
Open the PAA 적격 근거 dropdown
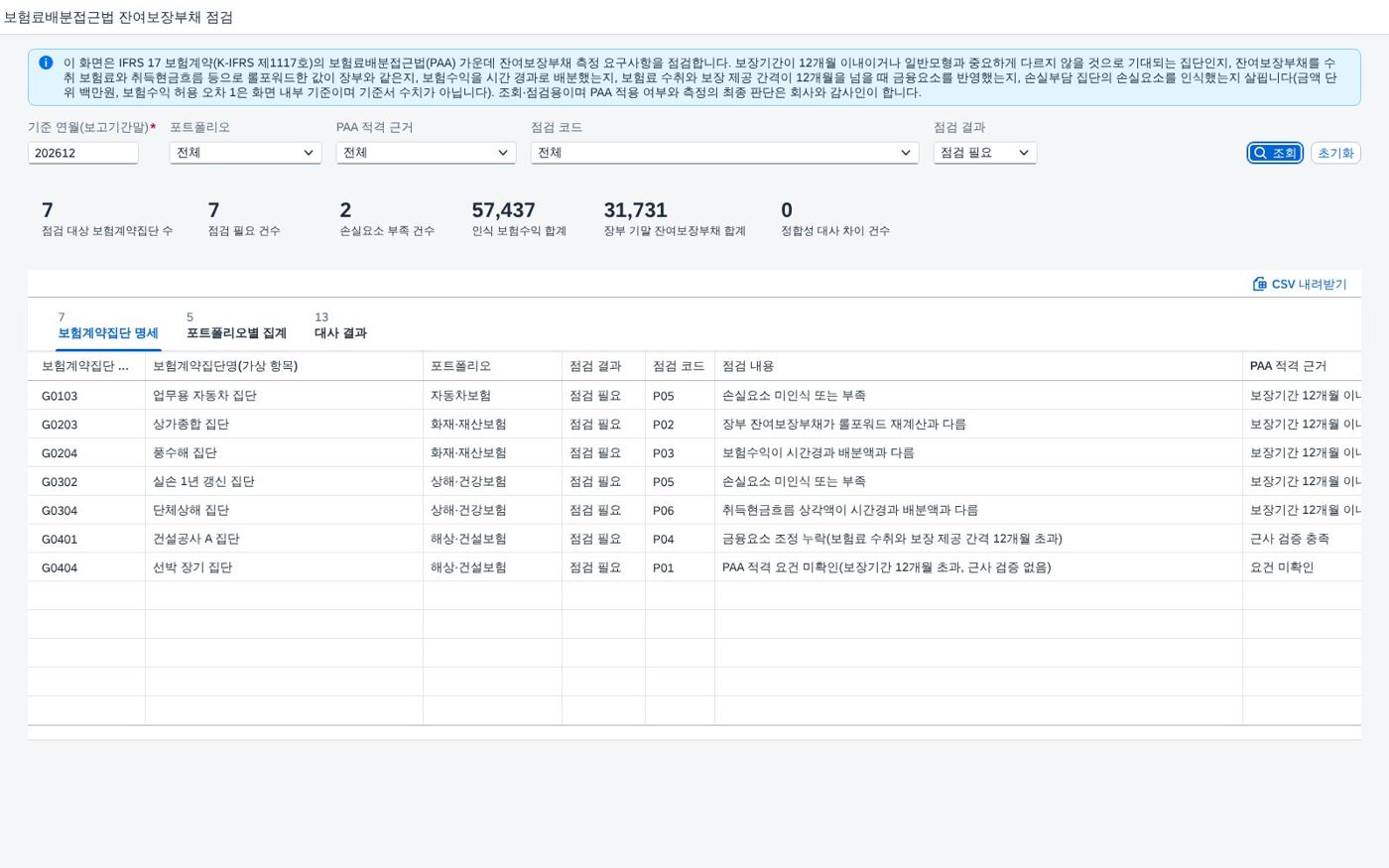(426, 153)
